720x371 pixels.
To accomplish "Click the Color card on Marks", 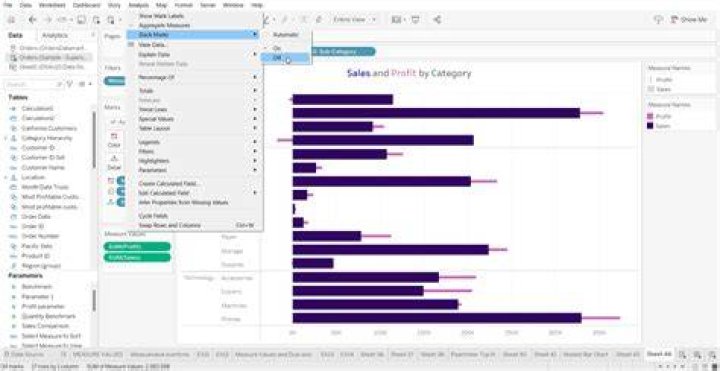I will pyautogui.click(x=114, y=141).
